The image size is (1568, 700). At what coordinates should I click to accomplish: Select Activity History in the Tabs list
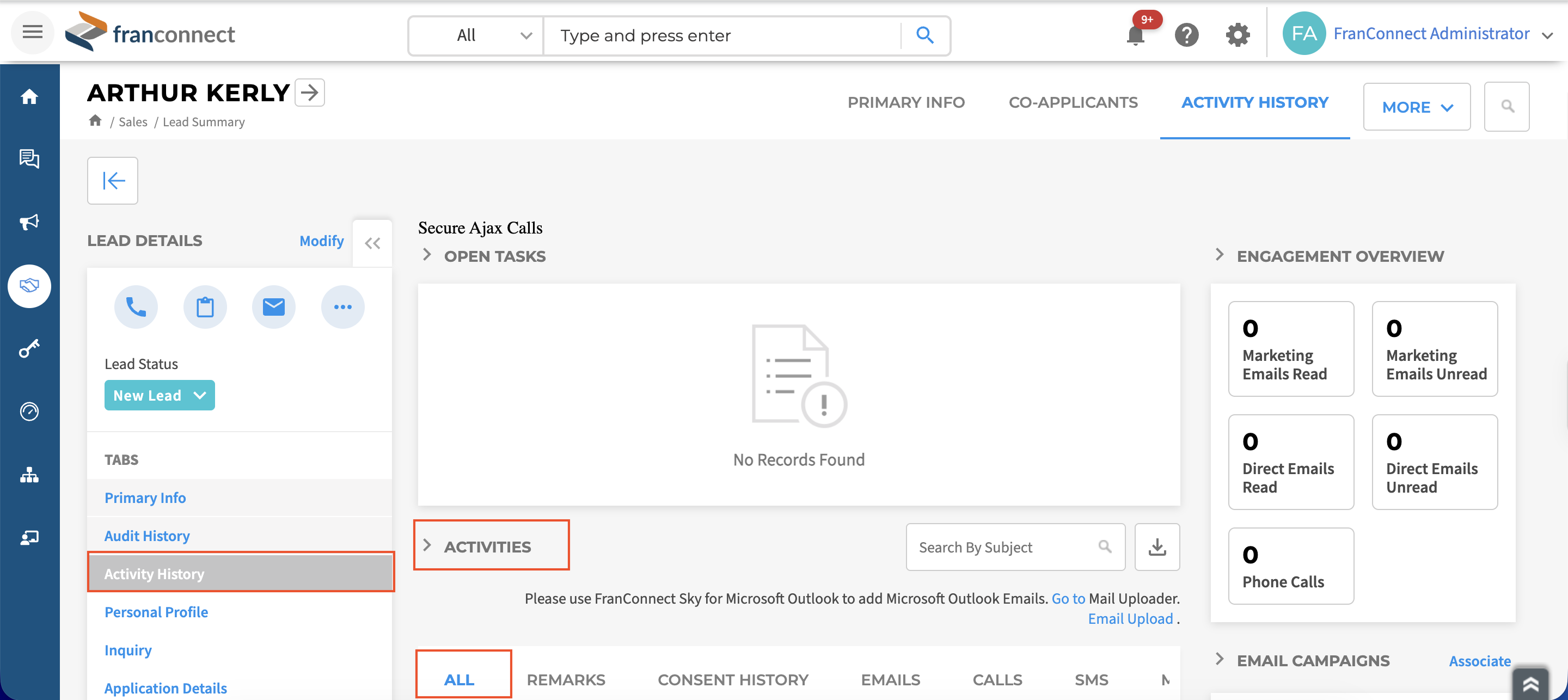(241, 574)
